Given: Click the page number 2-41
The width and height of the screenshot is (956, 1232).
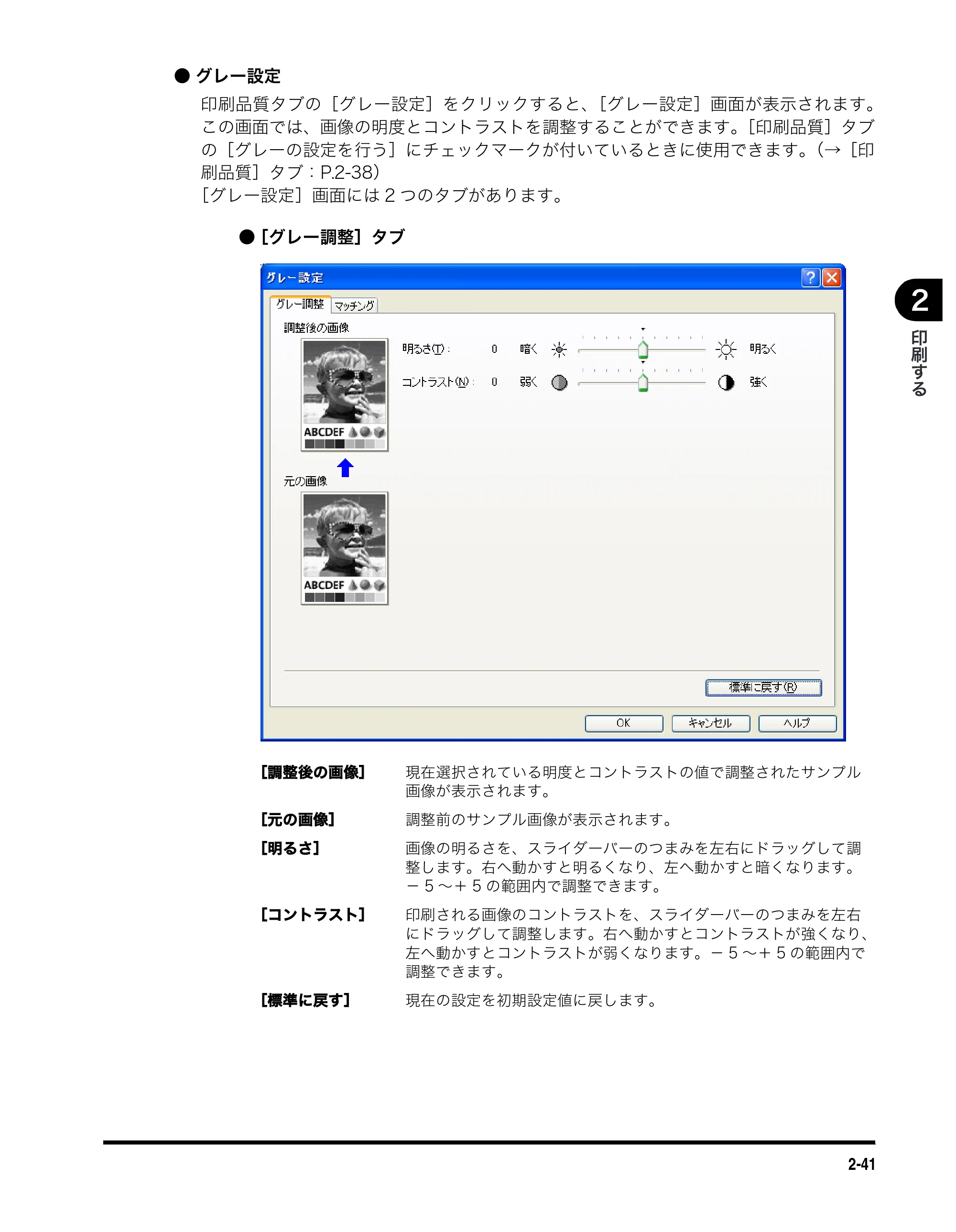Looking at the screenshot, I should (861, 1164).
